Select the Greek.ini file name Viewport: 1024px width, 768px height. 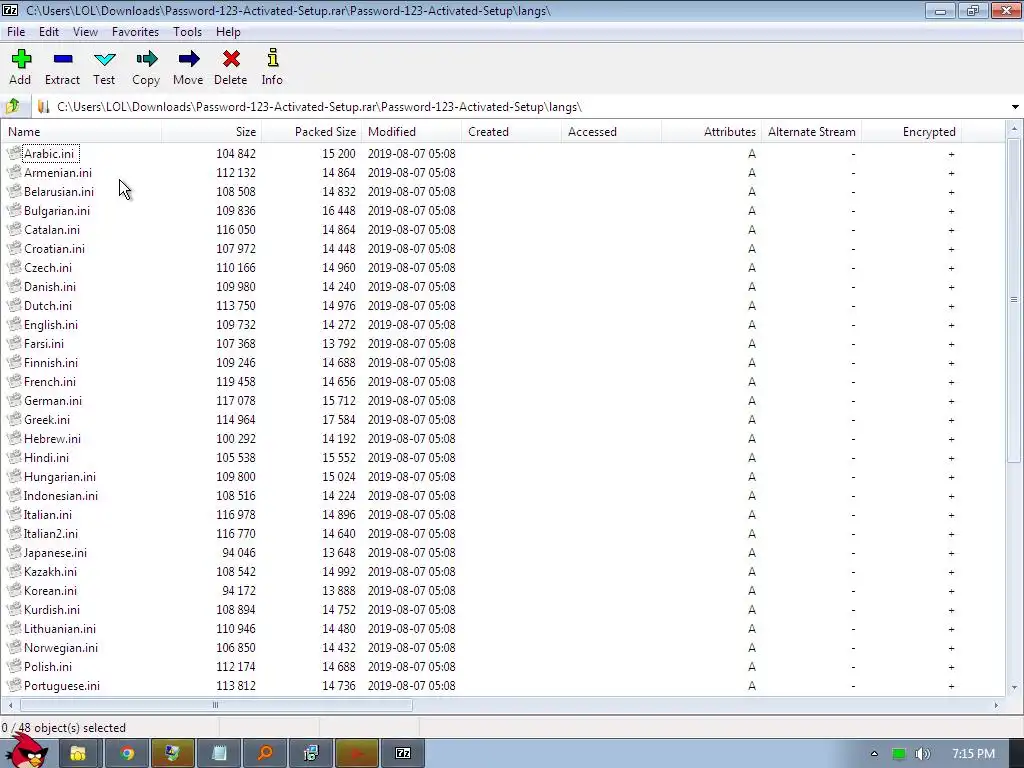click(x=47, y=419)
